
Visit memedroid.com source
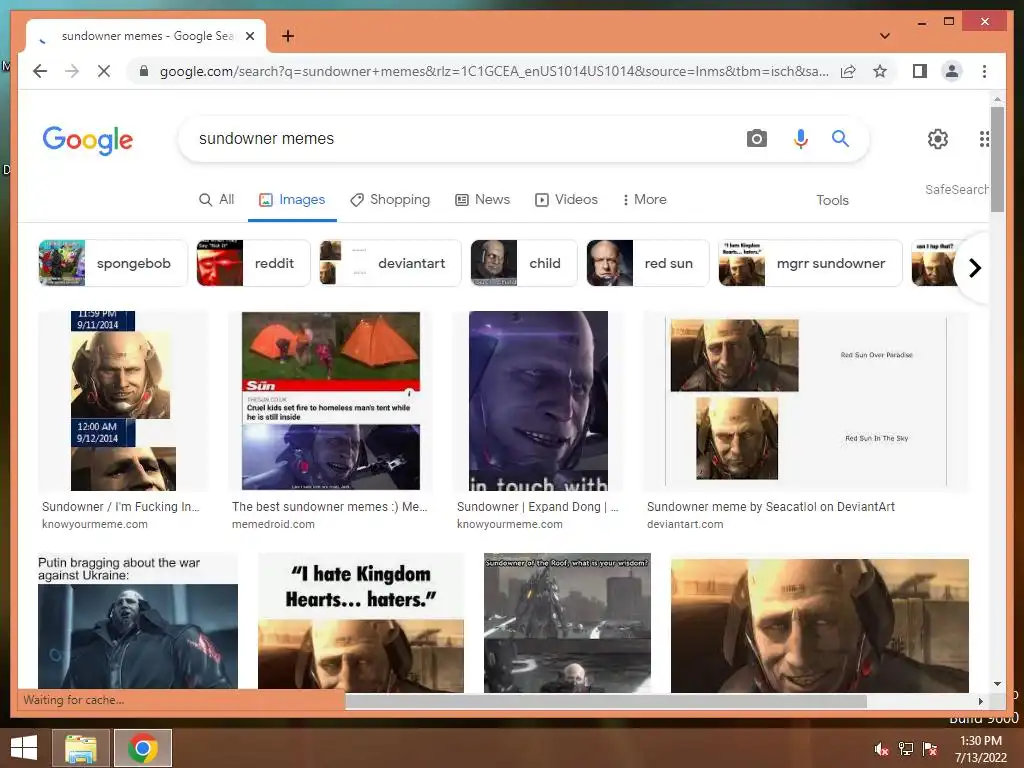[273, 524]
